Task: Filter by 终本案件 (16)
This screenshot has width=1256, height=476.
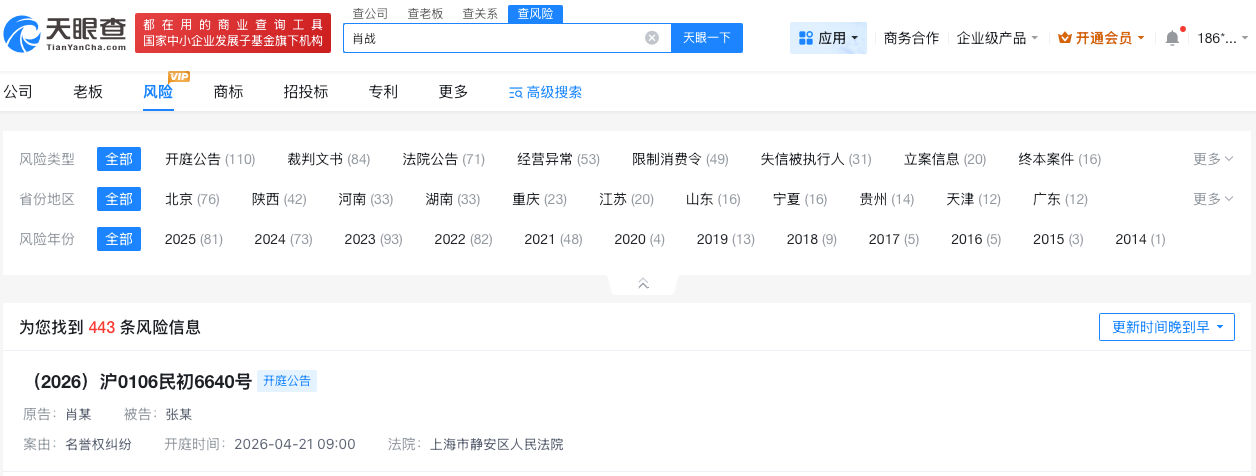Action: 1060,159
